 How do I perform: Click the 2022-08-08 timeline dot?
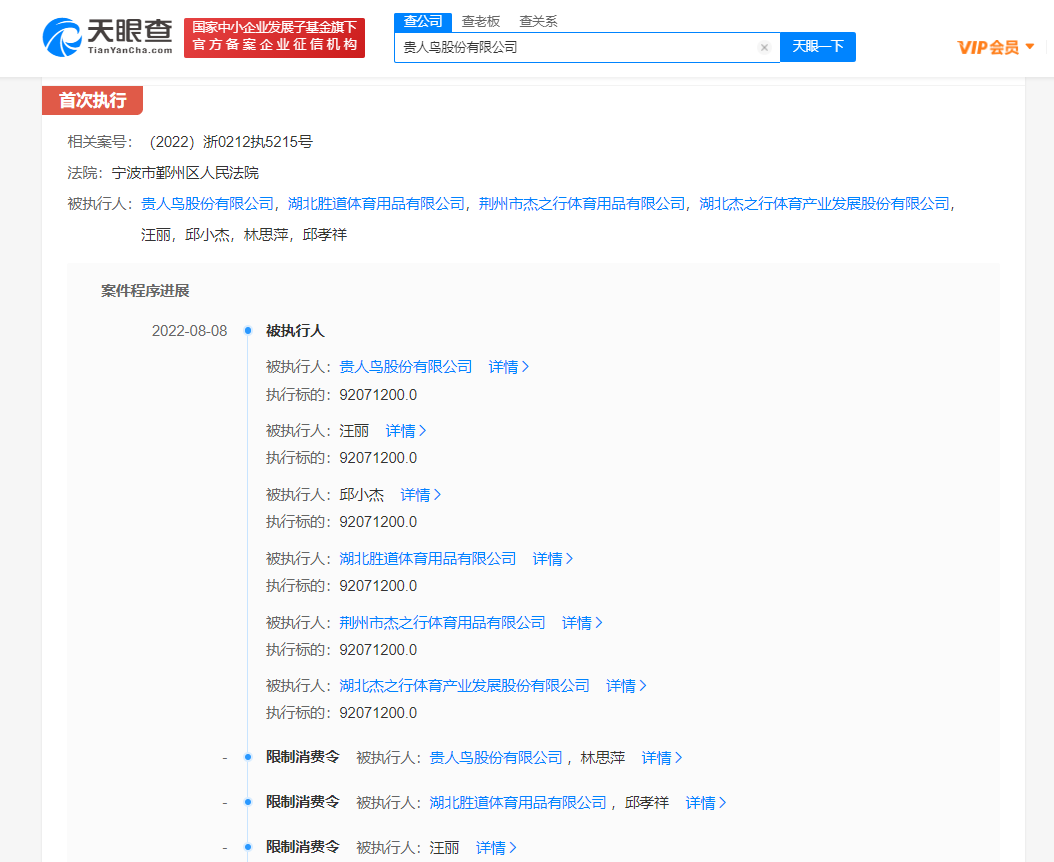[x=248, y=330]
